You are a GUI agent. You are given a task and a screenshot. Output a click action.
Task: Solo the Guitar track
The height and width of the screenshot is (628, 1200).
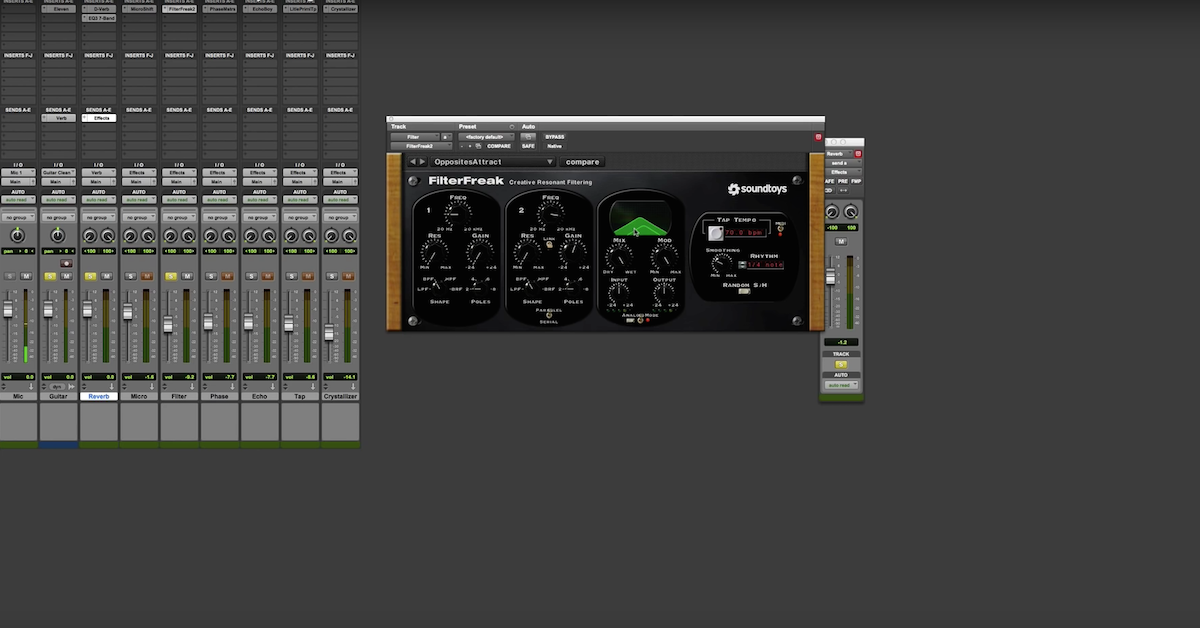pyautogui.click(x=51, y=276)
